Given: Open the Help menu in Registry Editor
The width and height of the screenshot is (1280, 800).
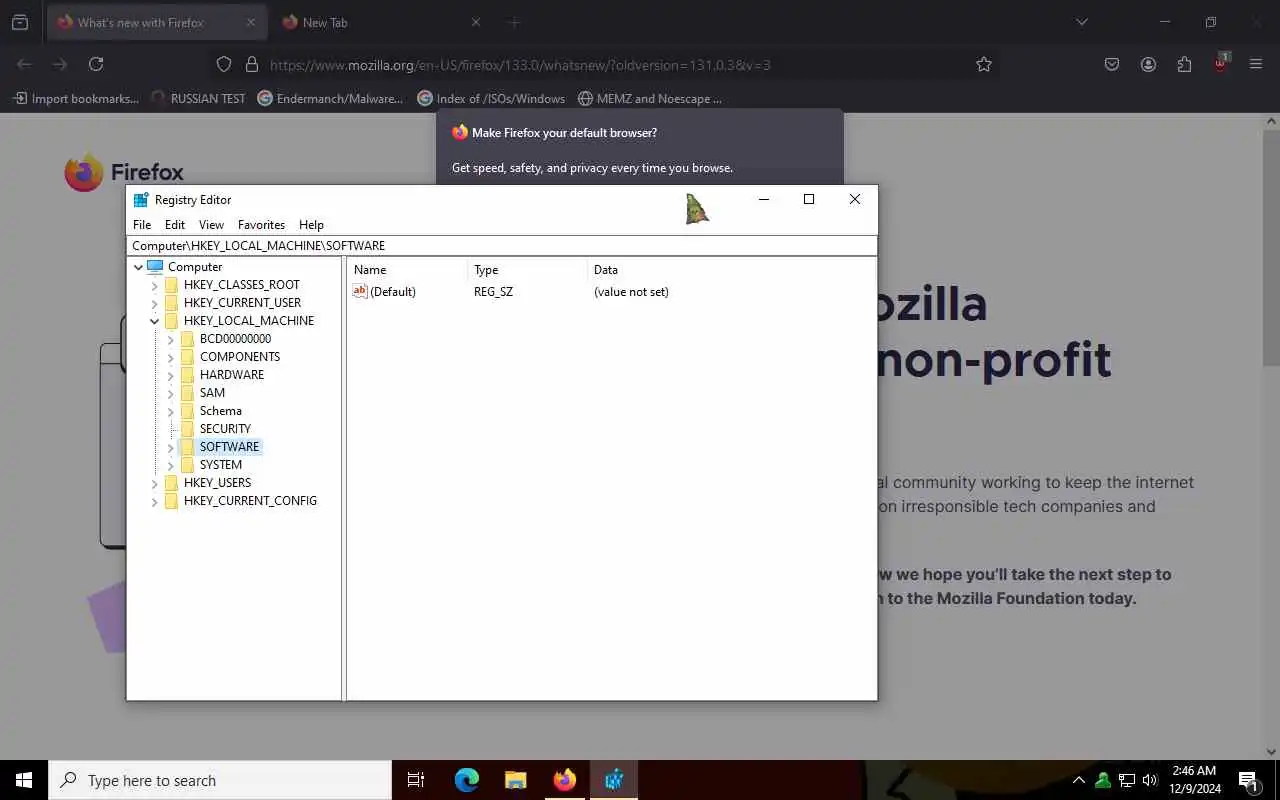Looking at the screenshot, I should [311, 225].
